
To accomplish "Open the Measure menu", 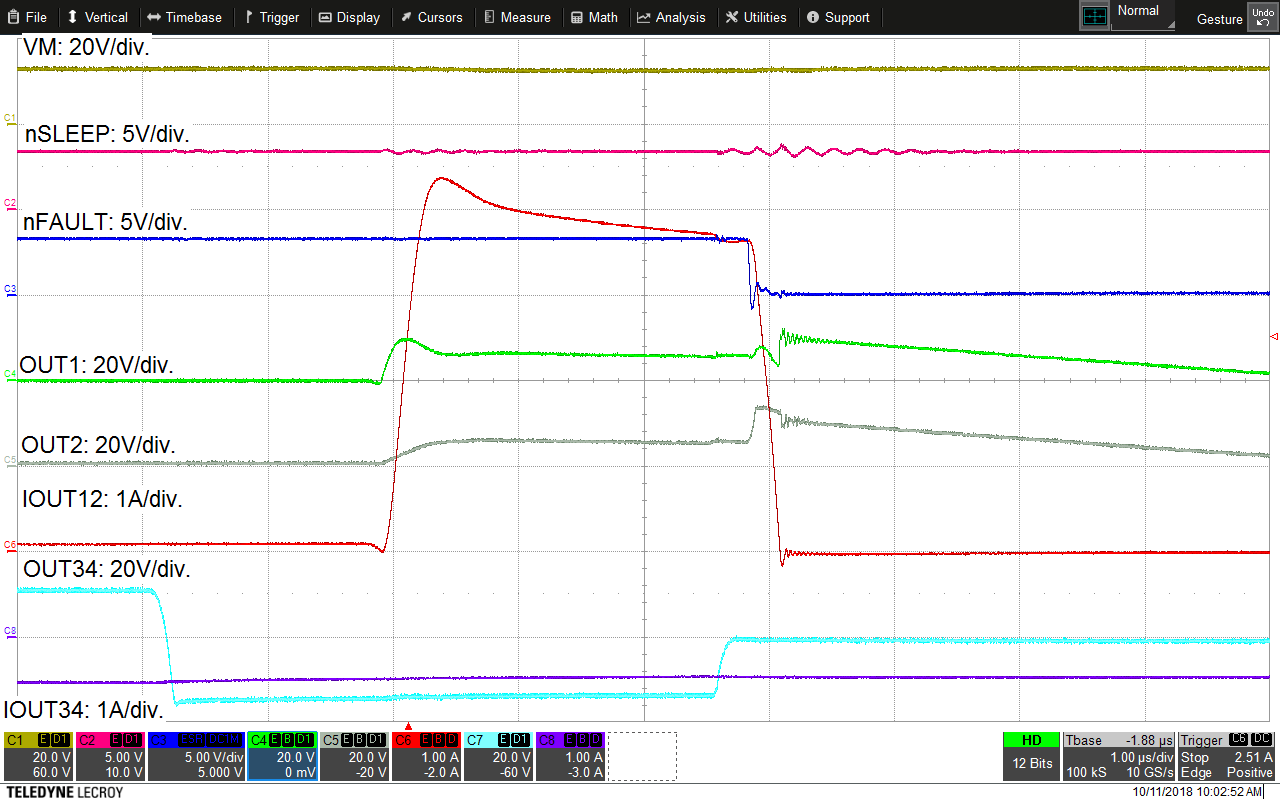I will 517,17.
